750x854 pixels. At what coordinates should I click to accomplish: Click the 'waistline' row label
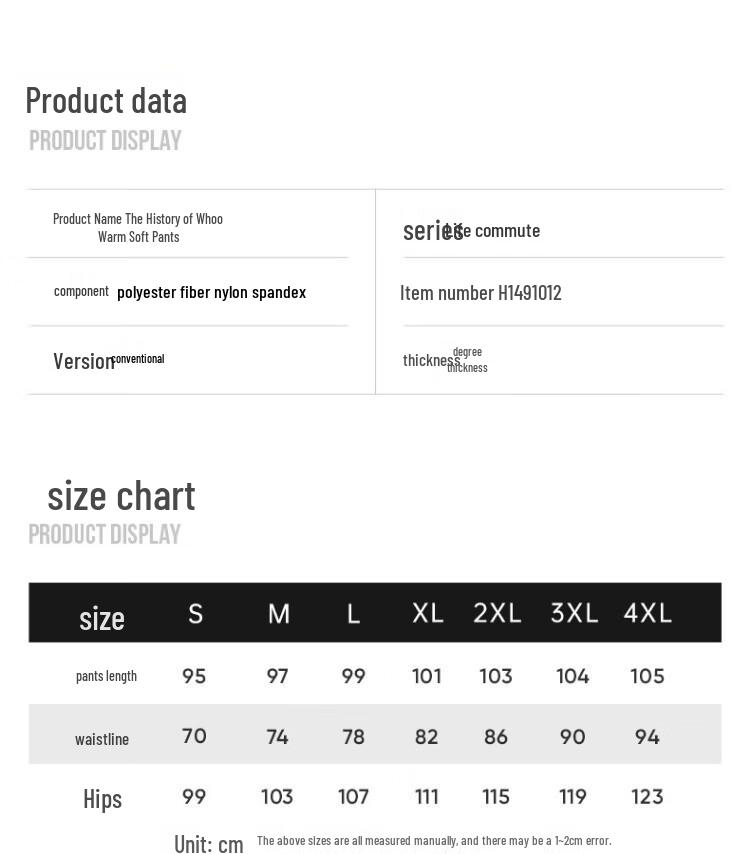pyautogui.click(x=102, y=739)
